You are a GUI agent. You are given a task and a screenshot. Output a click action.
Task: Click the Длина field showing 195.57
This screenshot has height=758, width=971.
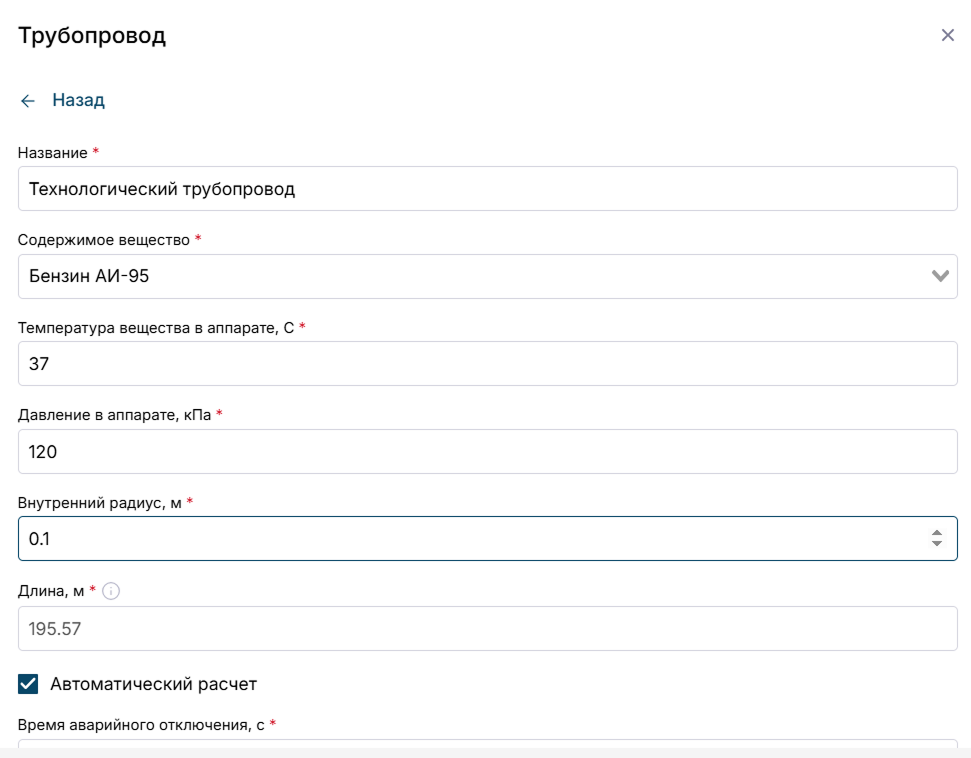(487, 629)
